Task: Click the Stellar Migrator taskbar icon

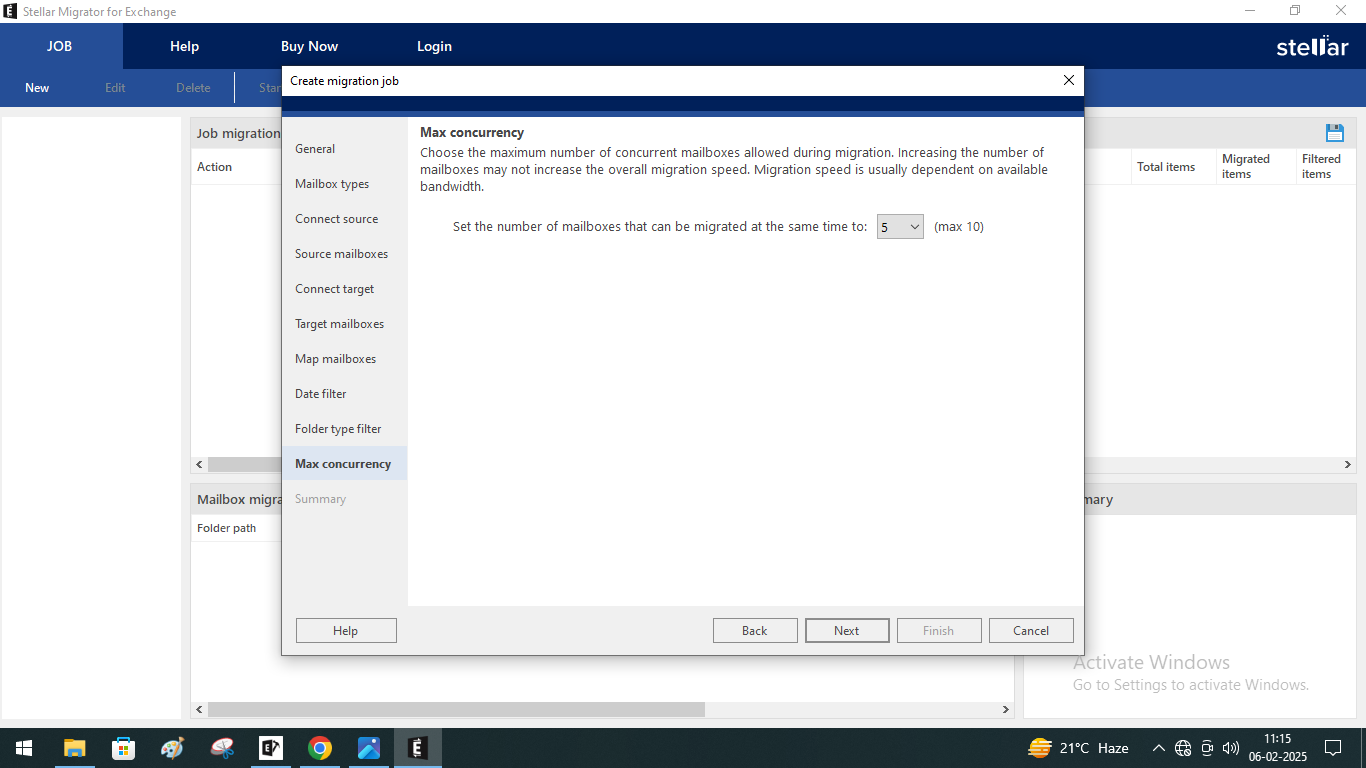Action: [x=417, y=748]
